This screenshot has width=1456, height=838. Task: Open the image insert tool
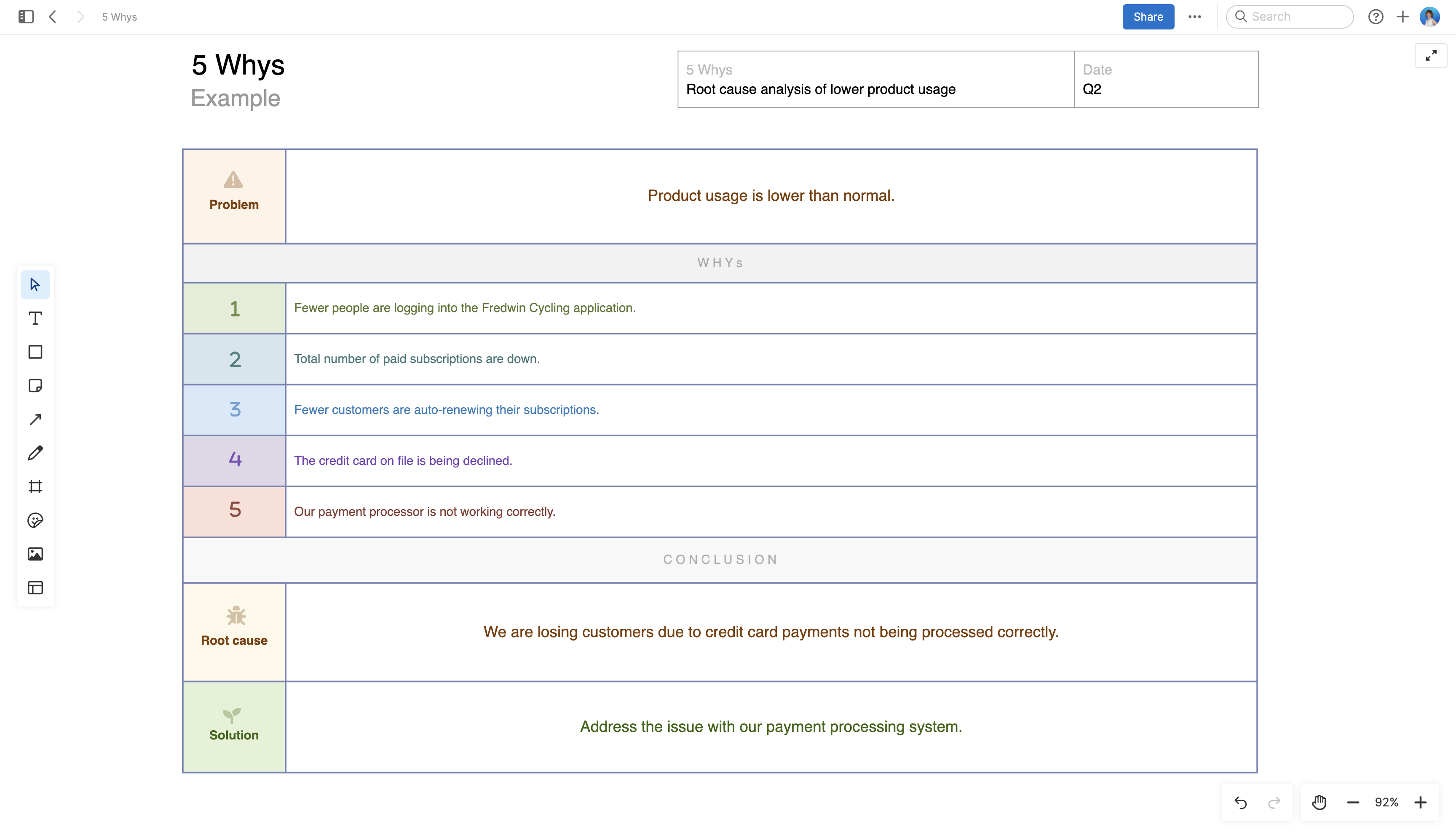click(x=35, y=554)
